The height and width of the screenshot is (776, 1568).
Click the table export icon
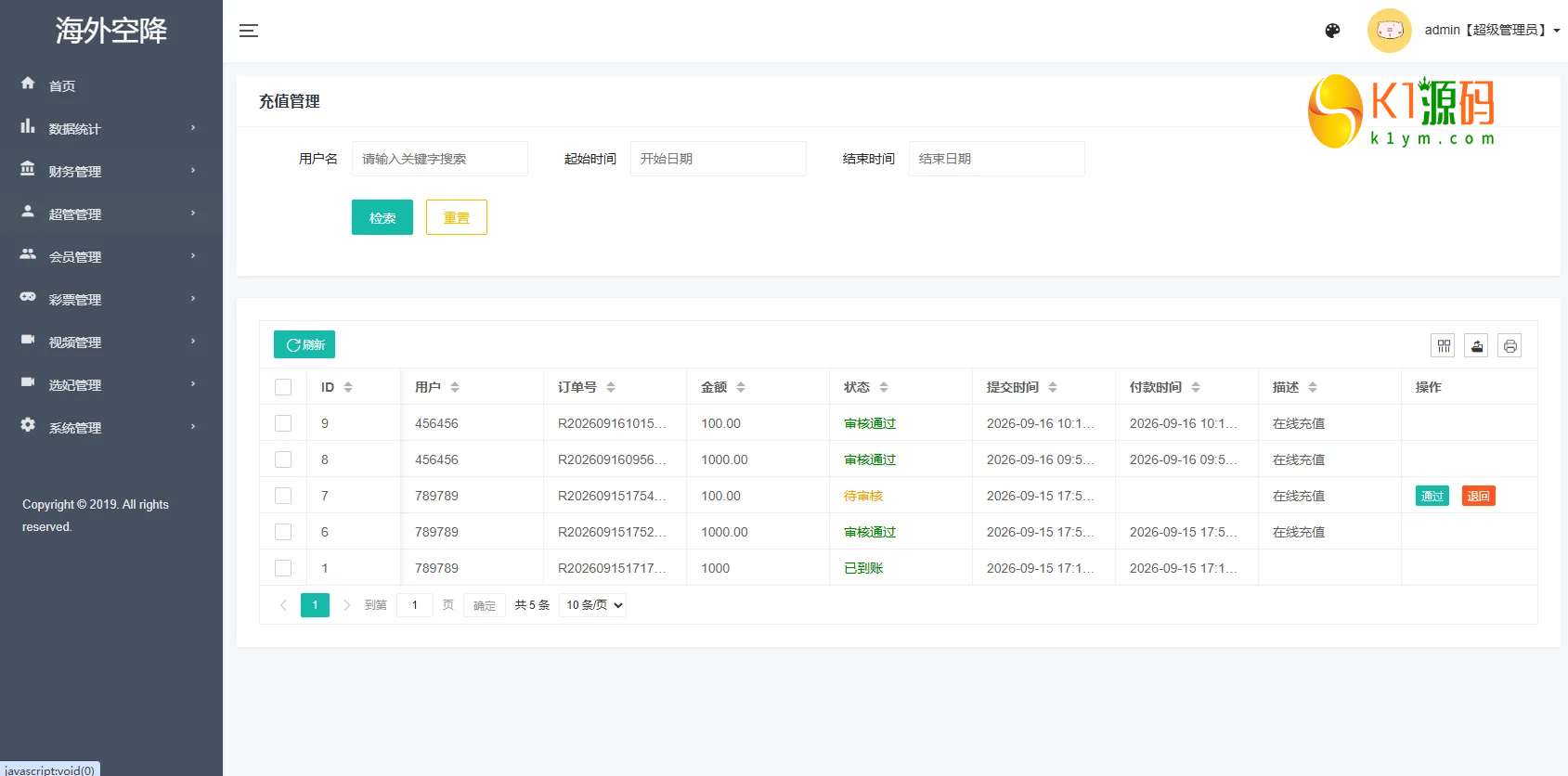(x=1477, y=346)
